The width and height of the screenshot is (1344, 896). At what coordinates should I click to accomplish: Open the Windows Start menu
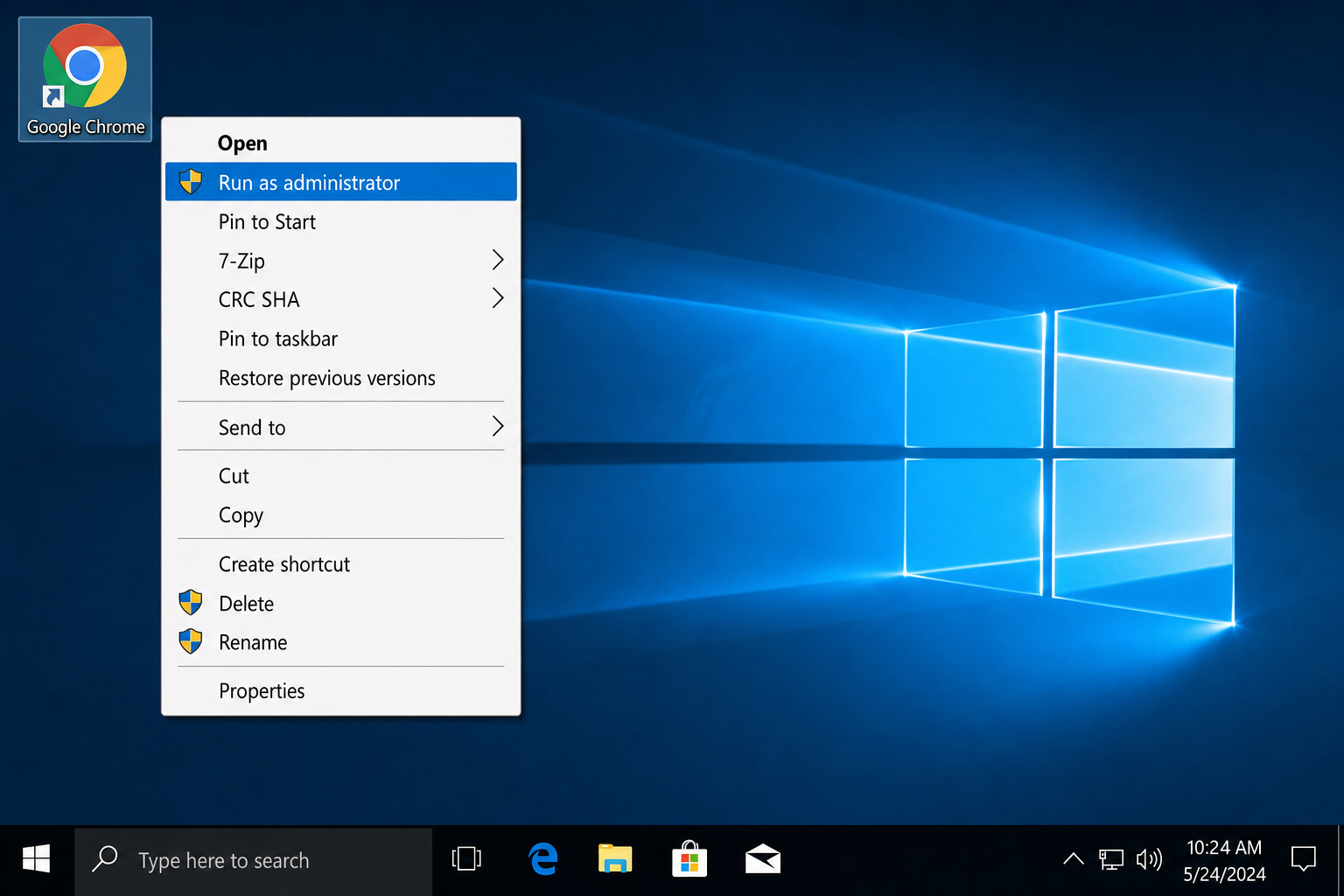36,860
